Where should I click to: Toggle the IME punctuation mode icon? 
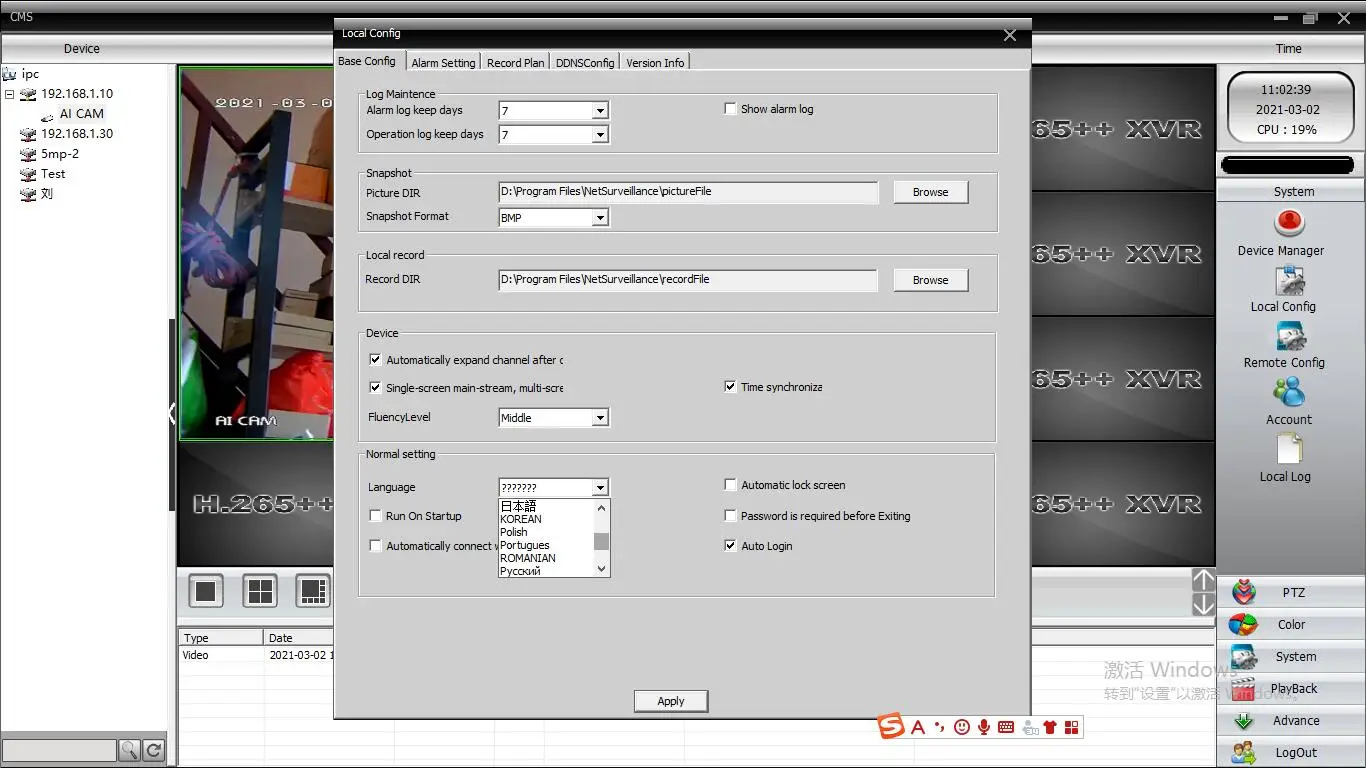[939, 727]
